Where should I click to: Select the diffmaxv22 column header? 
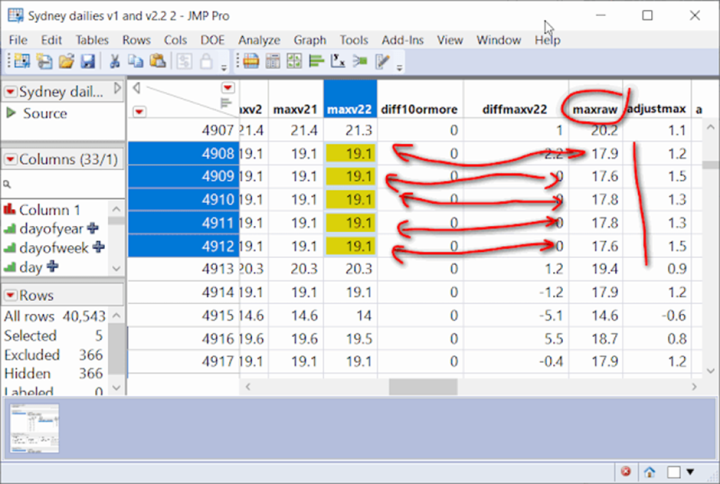(x=515, y=107)
